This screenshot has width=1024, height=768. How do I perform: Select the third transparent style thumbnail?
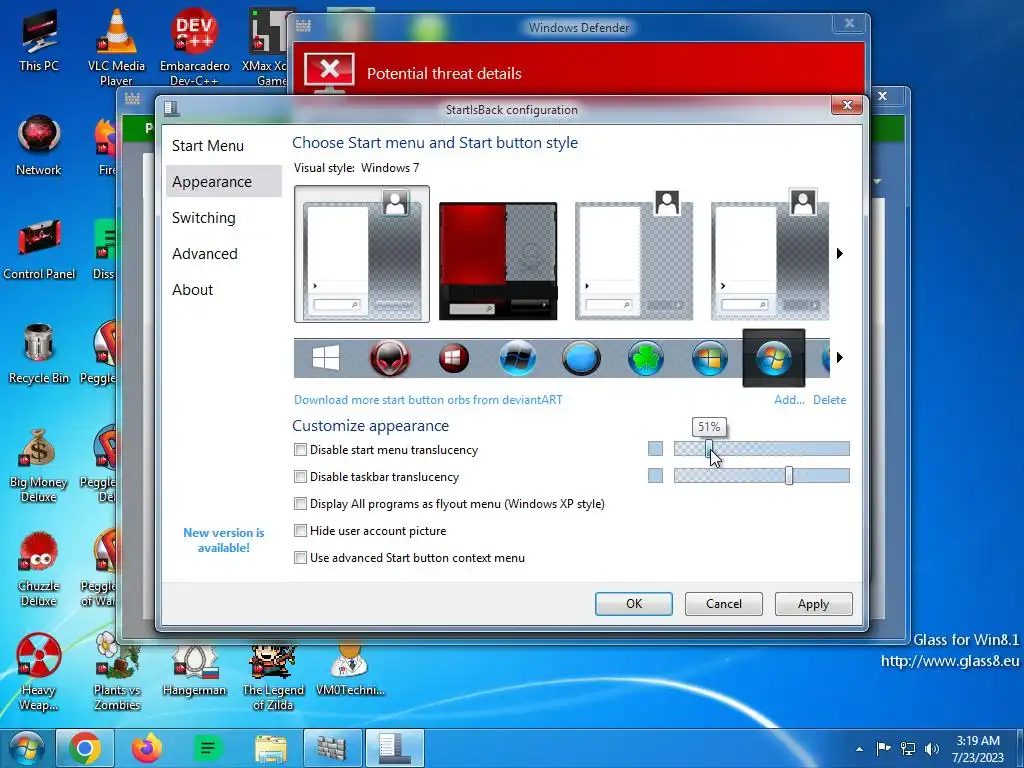pos(634,255)
